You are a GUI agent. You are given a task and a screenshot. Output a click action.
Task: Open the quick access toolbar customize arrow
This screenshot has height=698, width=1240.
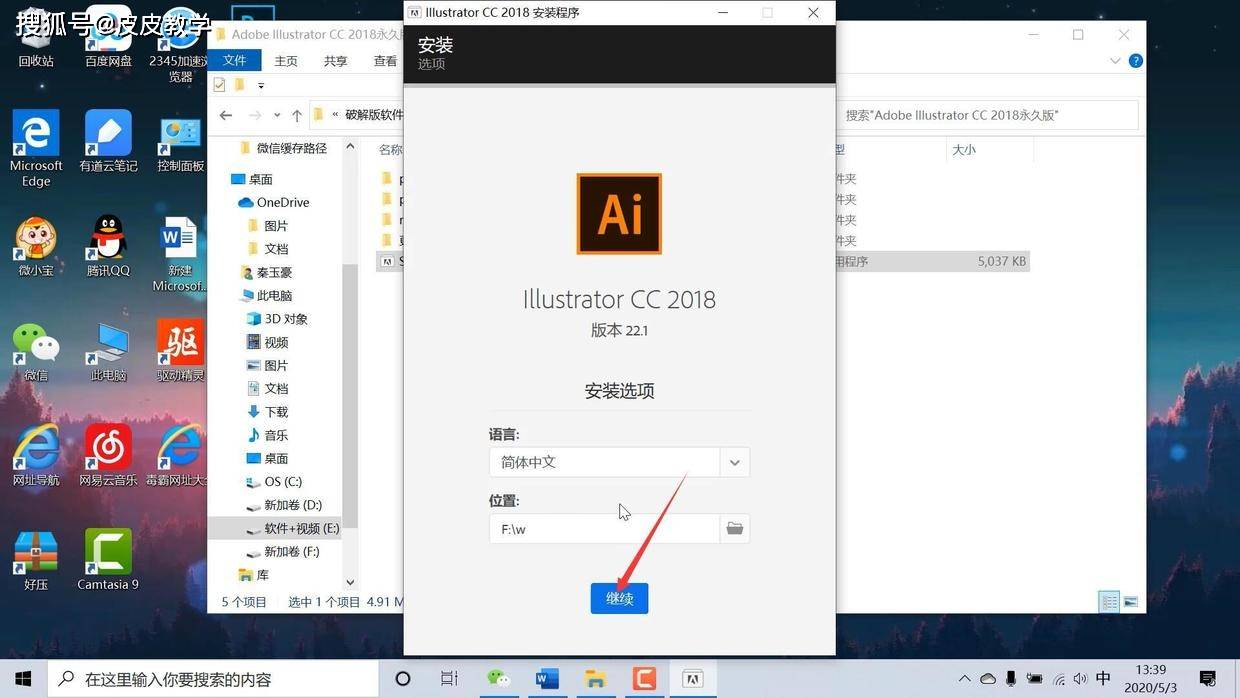pyautogui.click(x=261, y=85)
